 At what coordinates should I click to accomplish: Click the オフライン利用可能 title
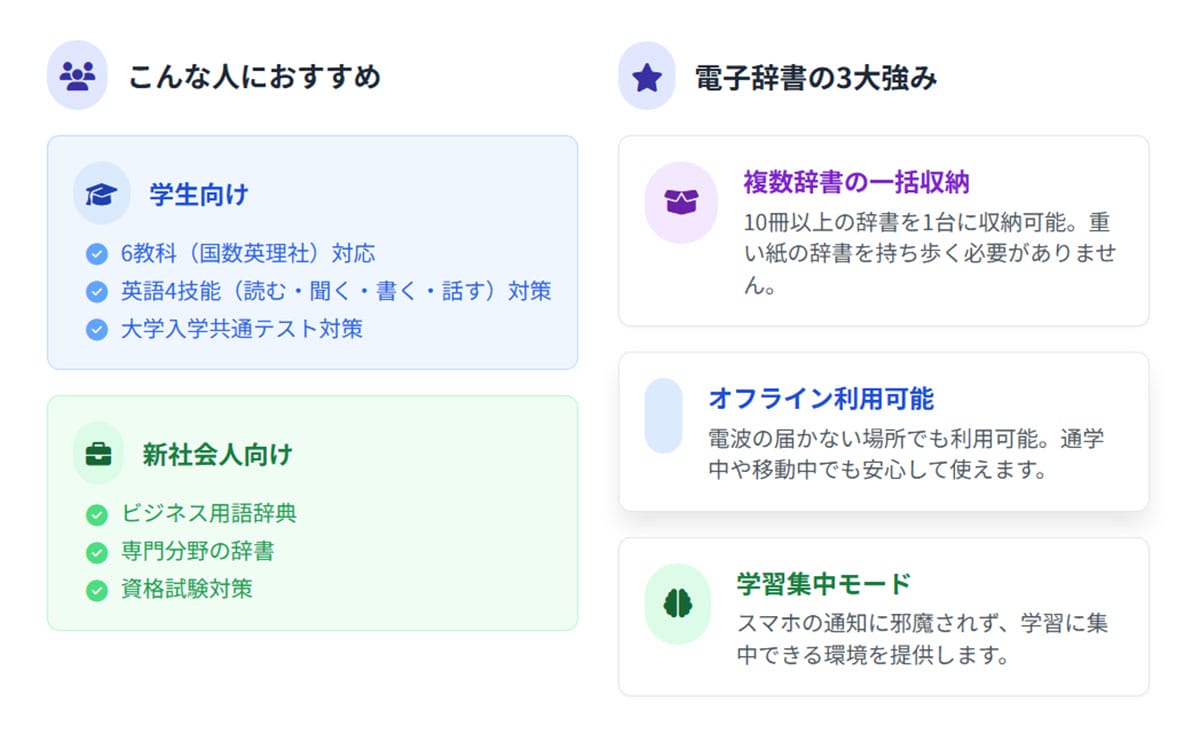click(820, 398)
